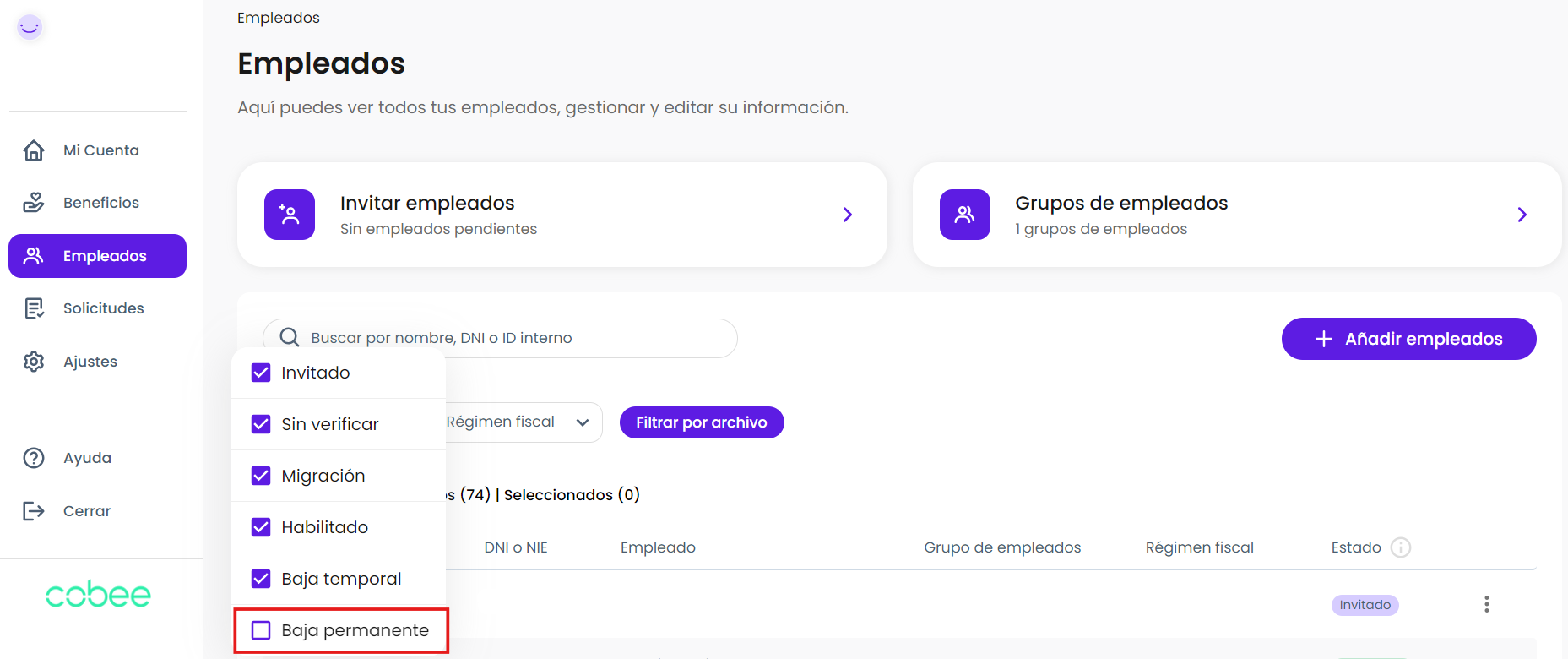Check the Baja permanente checkbox
Viewport: 1568px width, 659px height.
(x=261, y=630)
